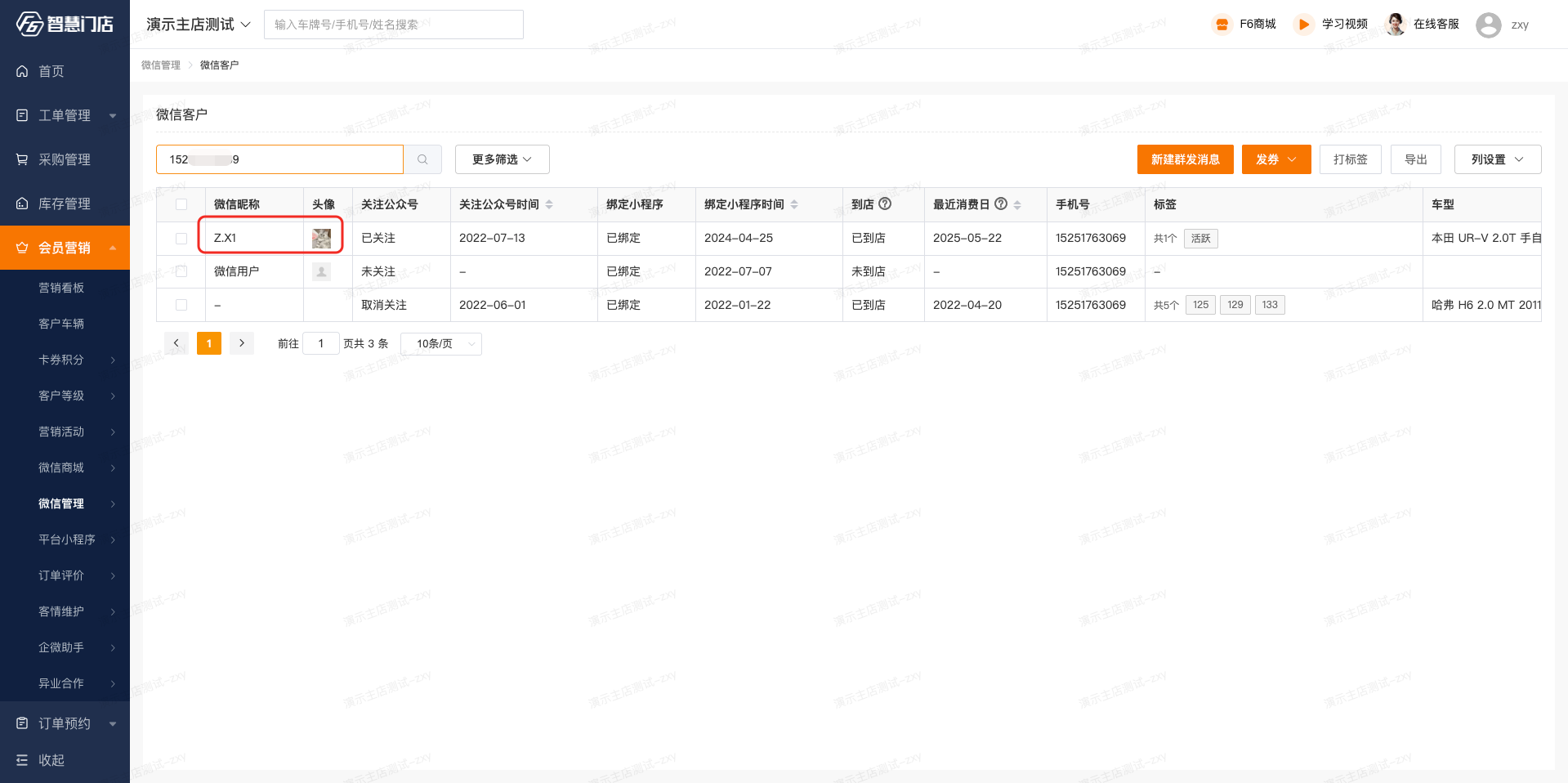Screen dimensions: 1568x783
Task: Click 微信管理 breadcrumb link
Action: (161, 65)
